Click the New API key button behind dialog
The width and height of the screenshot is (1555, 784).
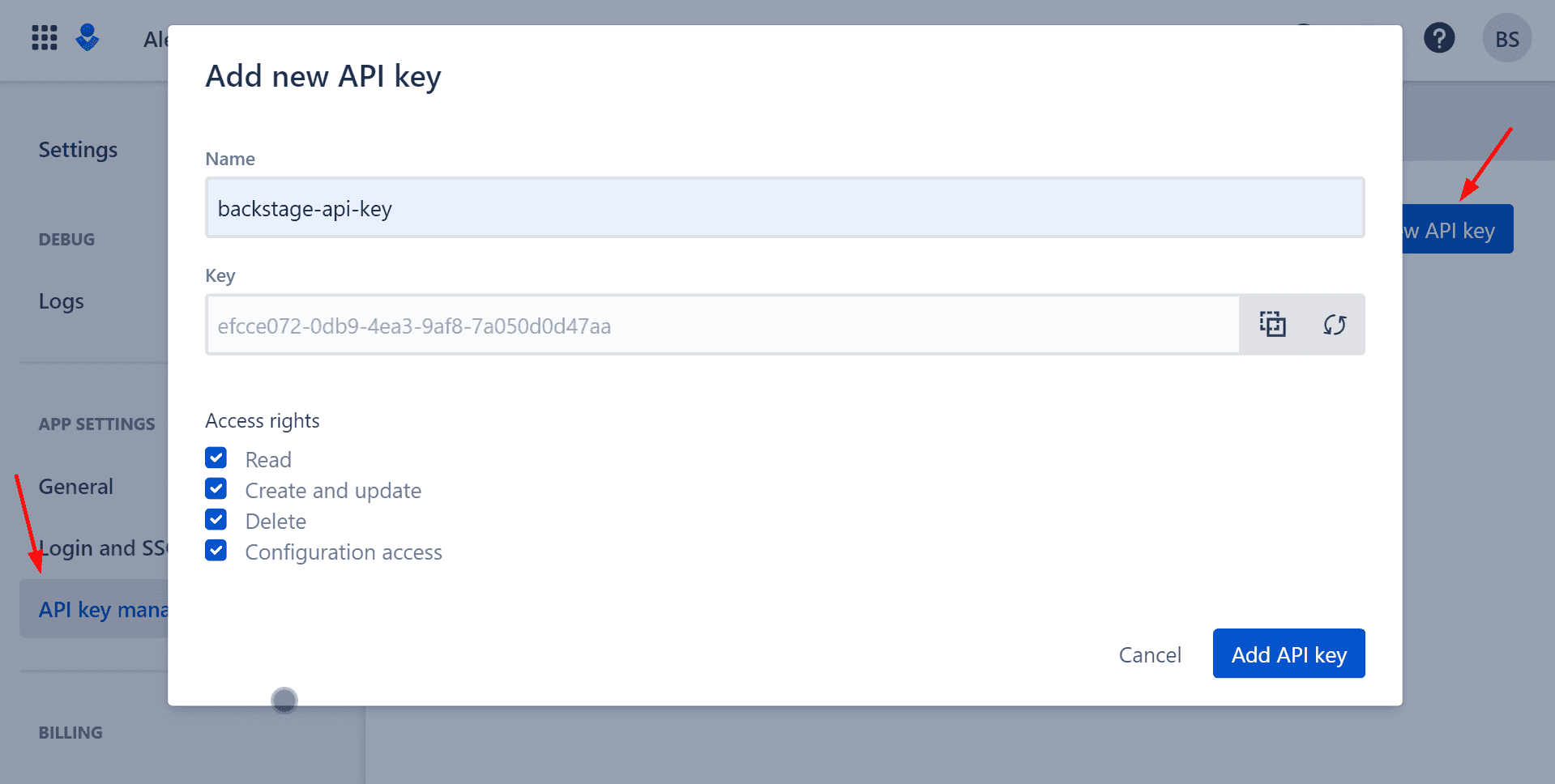[x=1457, y=230]
